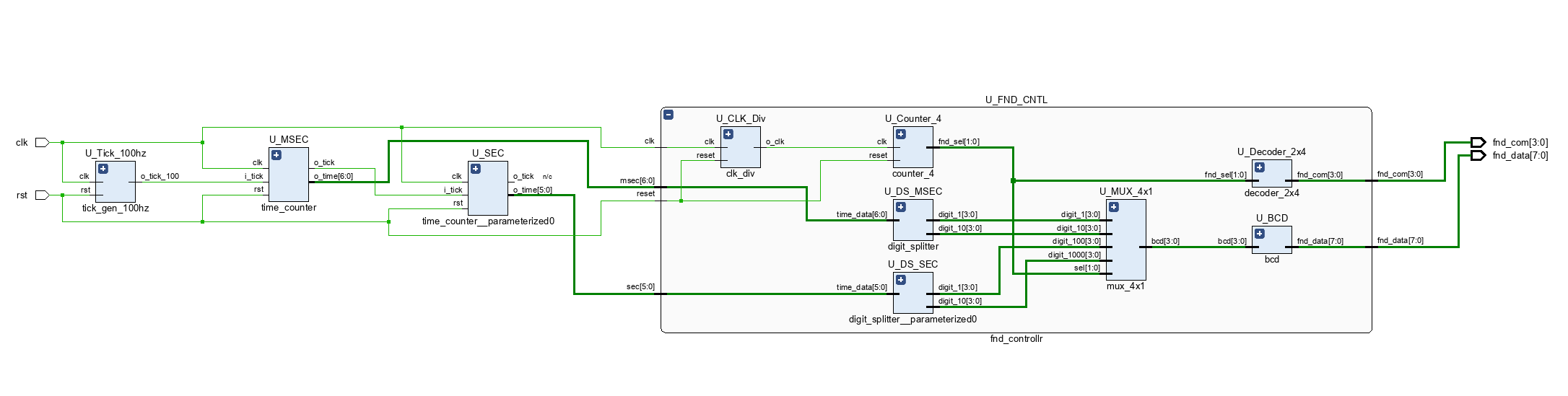Viewport: 1568px width, 396px height.
Task: Select the o_tick_100 pin label
Action: [160, 176]
